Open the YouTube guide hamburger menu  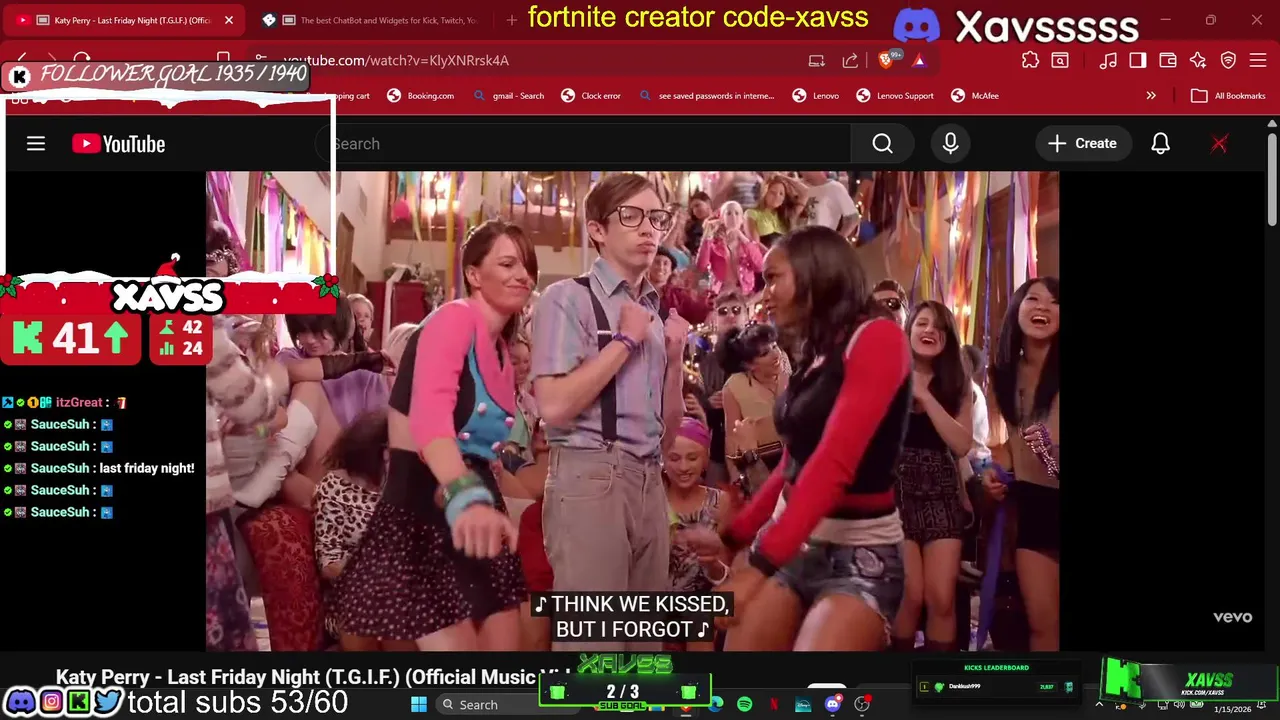[36, 144]
